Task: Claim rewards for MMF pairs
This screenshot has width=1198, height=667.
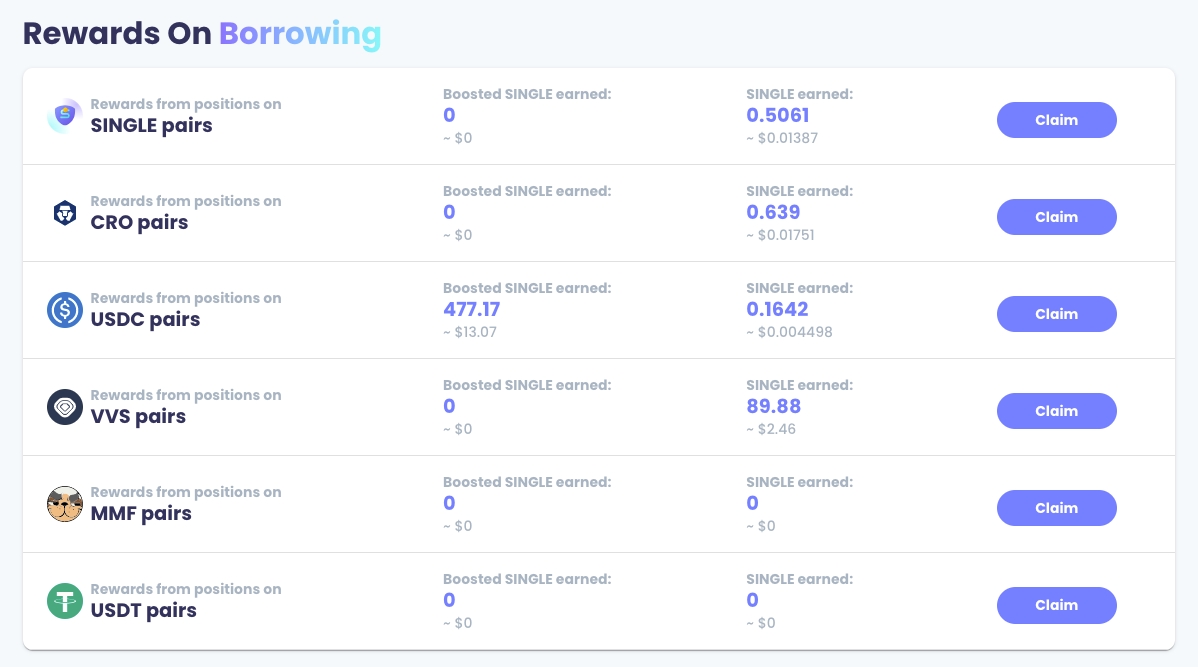Action: 1056,508
